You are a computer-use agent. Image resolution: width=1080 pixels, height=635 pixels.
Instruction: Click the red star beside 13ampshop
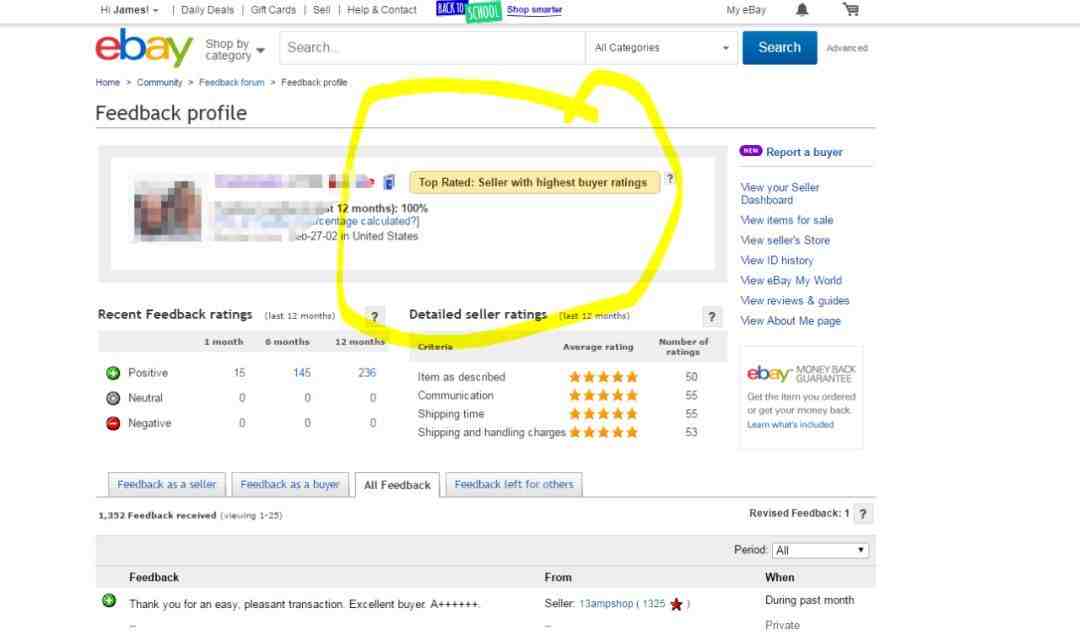pyautogui.click(x=676, y=604)
